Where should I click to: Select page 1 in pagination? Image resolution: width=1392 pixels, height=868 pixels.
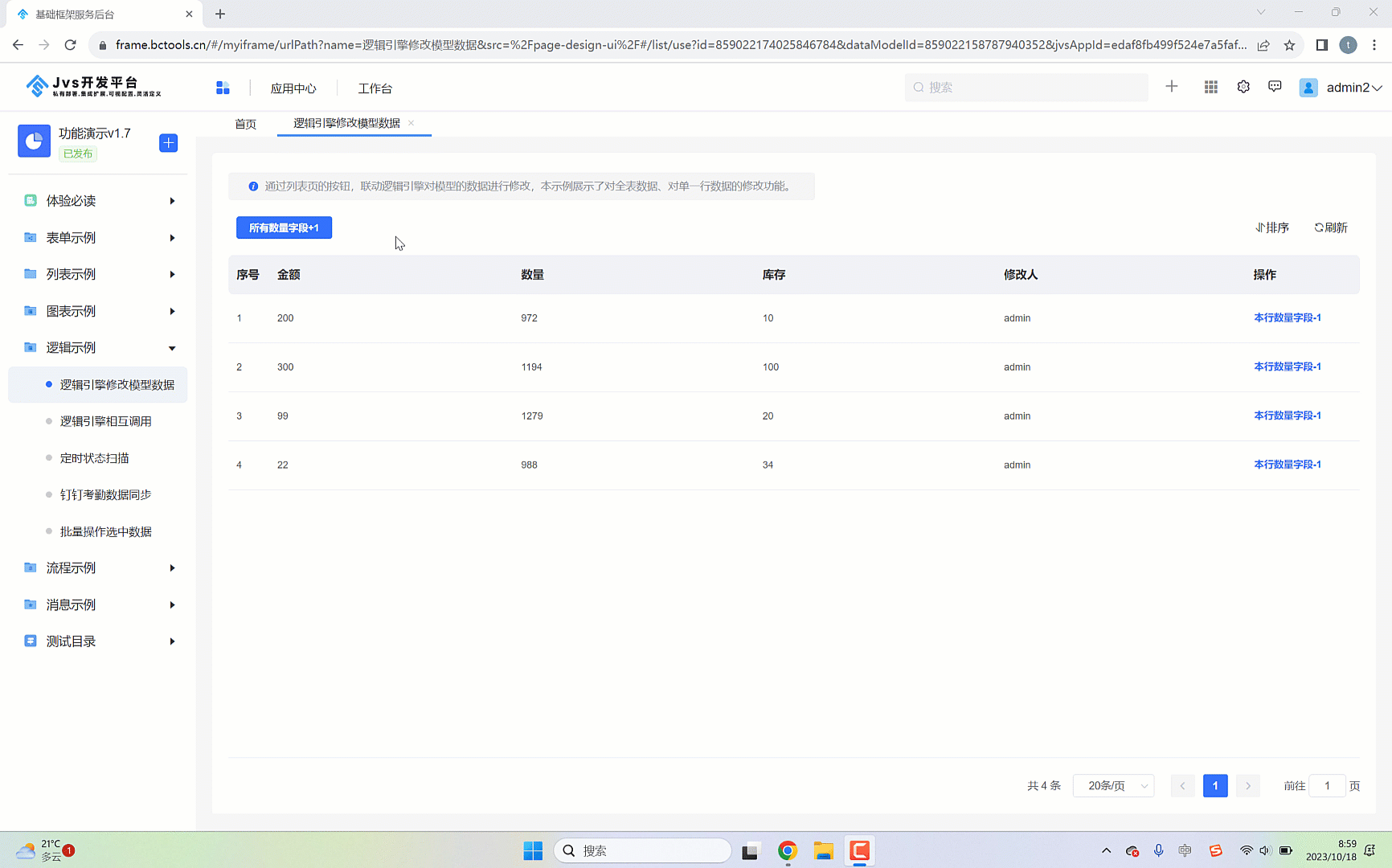click(1215, 785)
